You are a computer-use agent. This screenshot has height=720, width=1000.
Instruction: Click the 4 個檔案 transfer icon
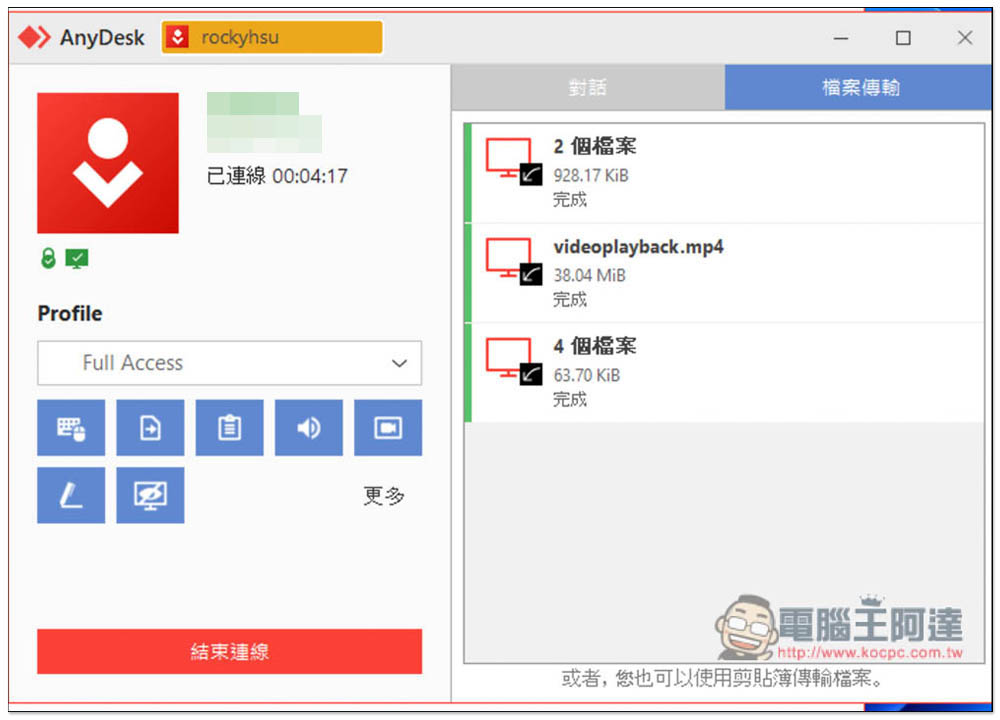[x=513, y=362]
